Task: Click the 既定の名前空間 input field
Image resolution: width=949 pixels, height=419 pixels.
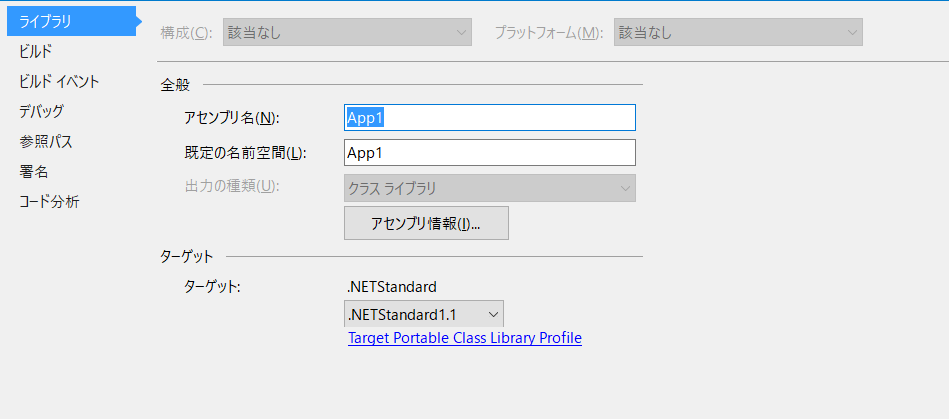Action: pos(490,153)
